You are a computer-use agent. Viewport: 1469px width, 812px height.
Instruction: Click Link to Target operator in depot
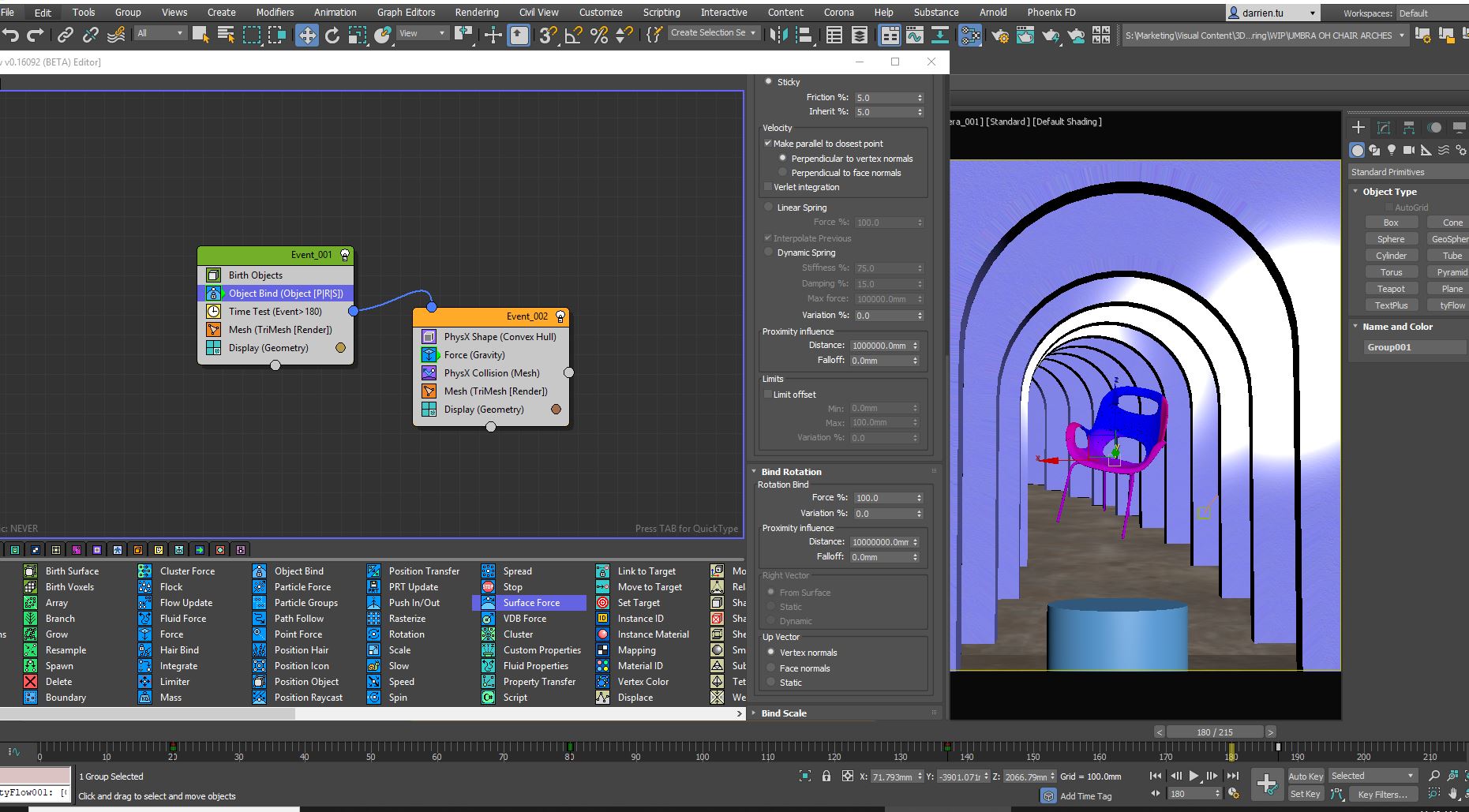636,571
